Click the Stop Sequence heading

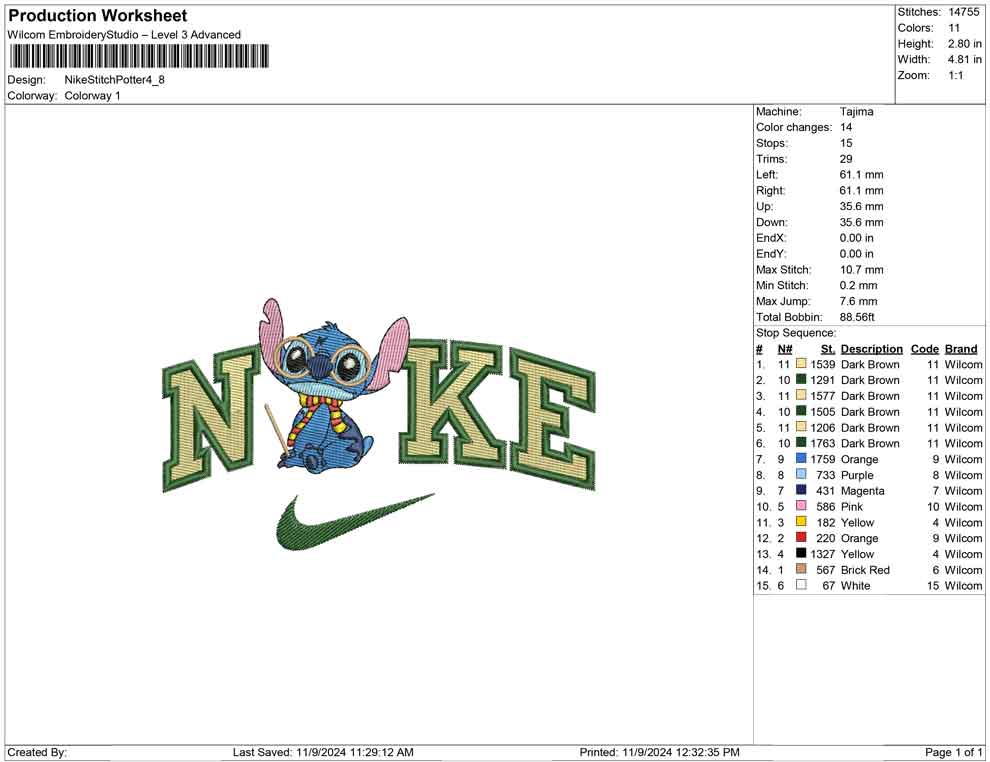coord(796,333)
